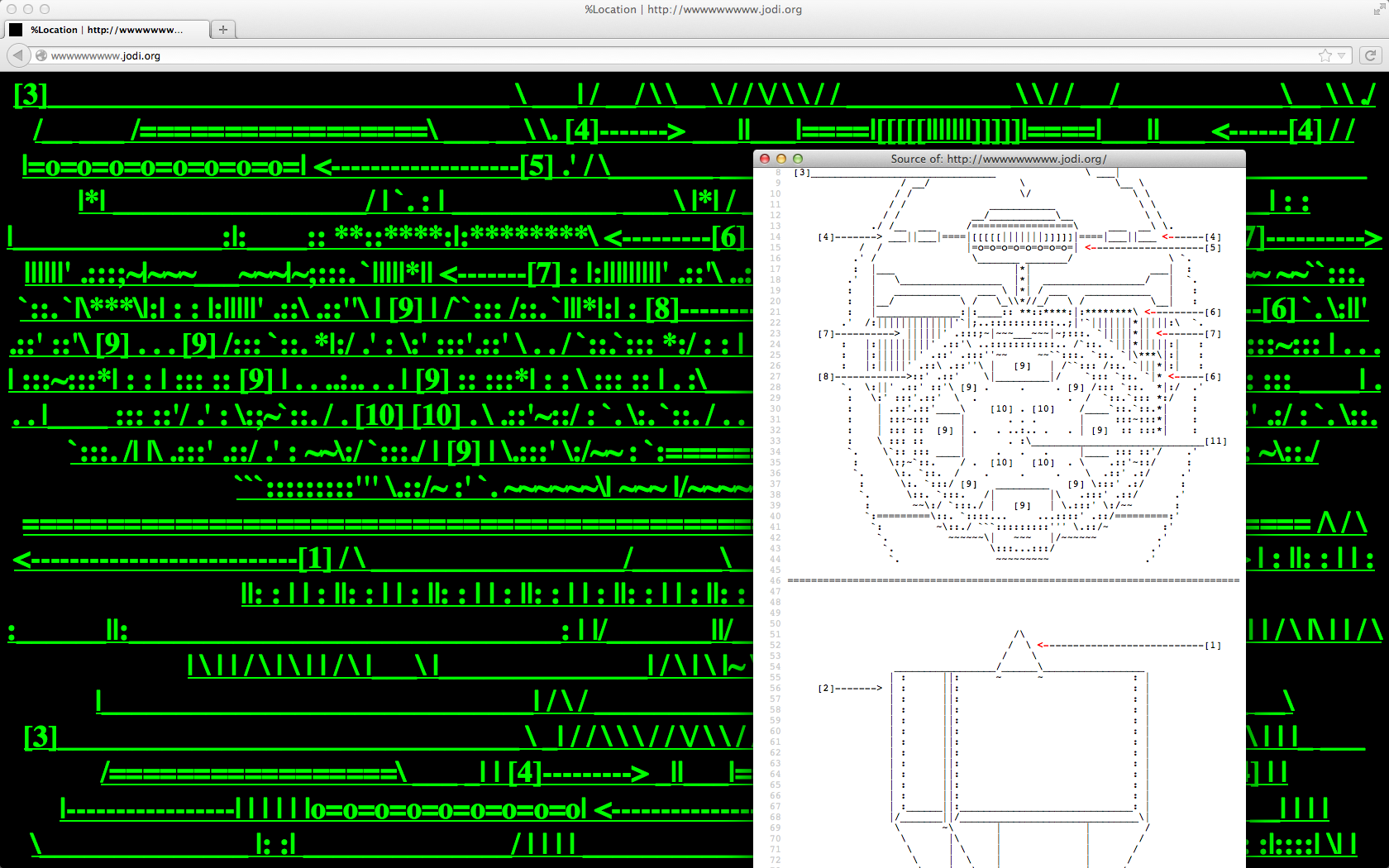The height and width of the screenshot is (868, 1389).
Task: Click the [11] label in the source view
Action: 1215,441
